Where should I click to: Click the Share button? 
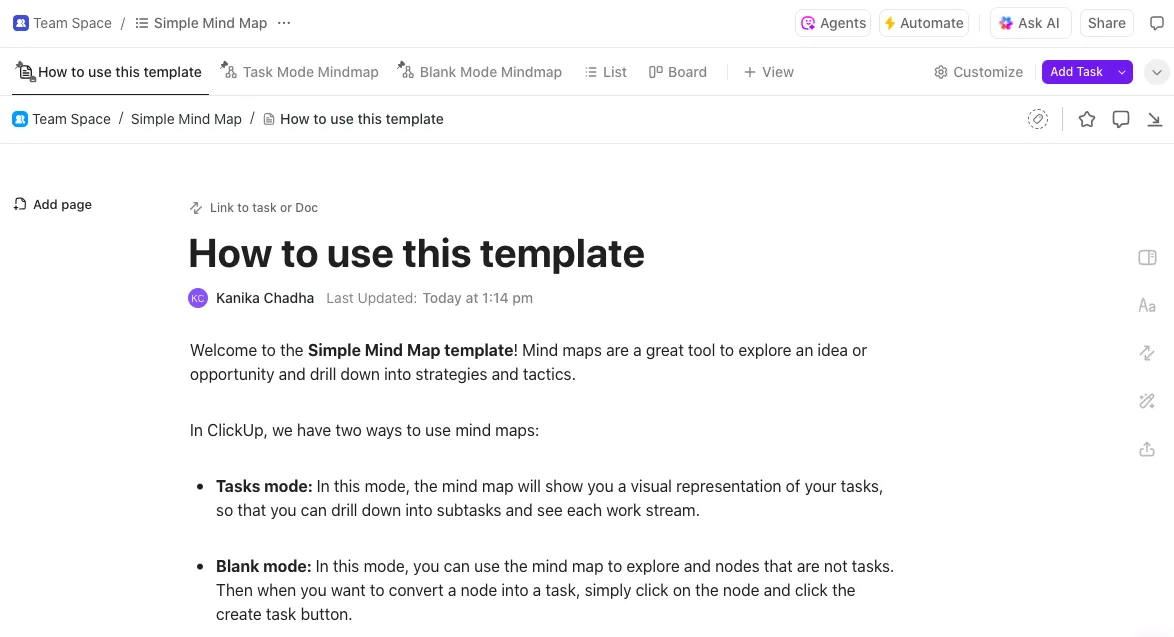tap(1106, 23)
